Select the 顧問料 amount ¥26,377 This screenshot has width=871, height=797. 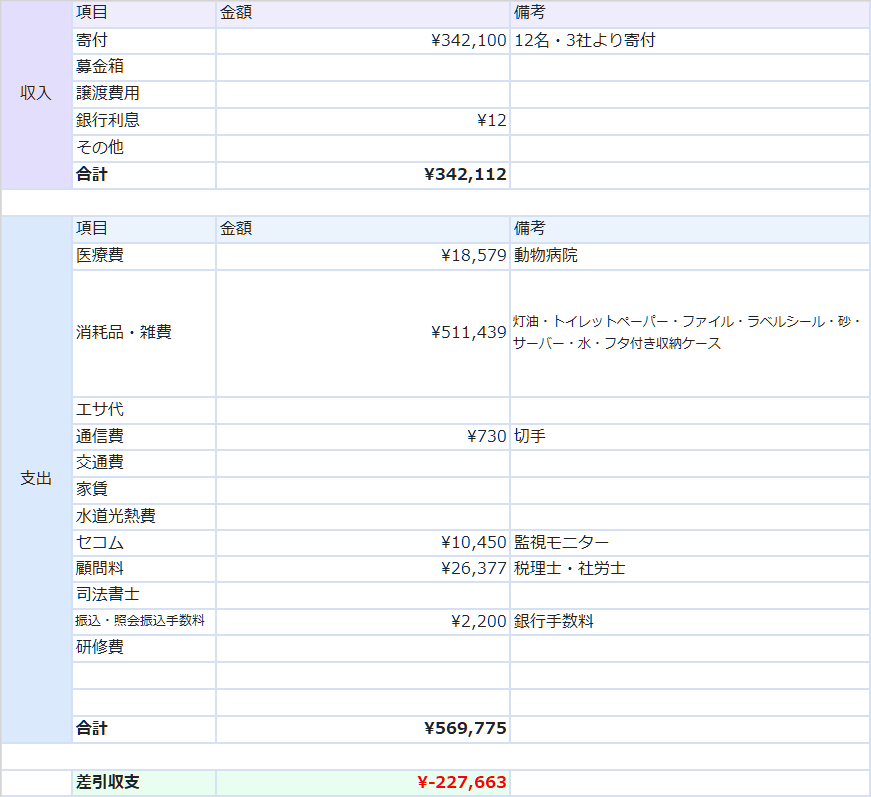(473, 569)
